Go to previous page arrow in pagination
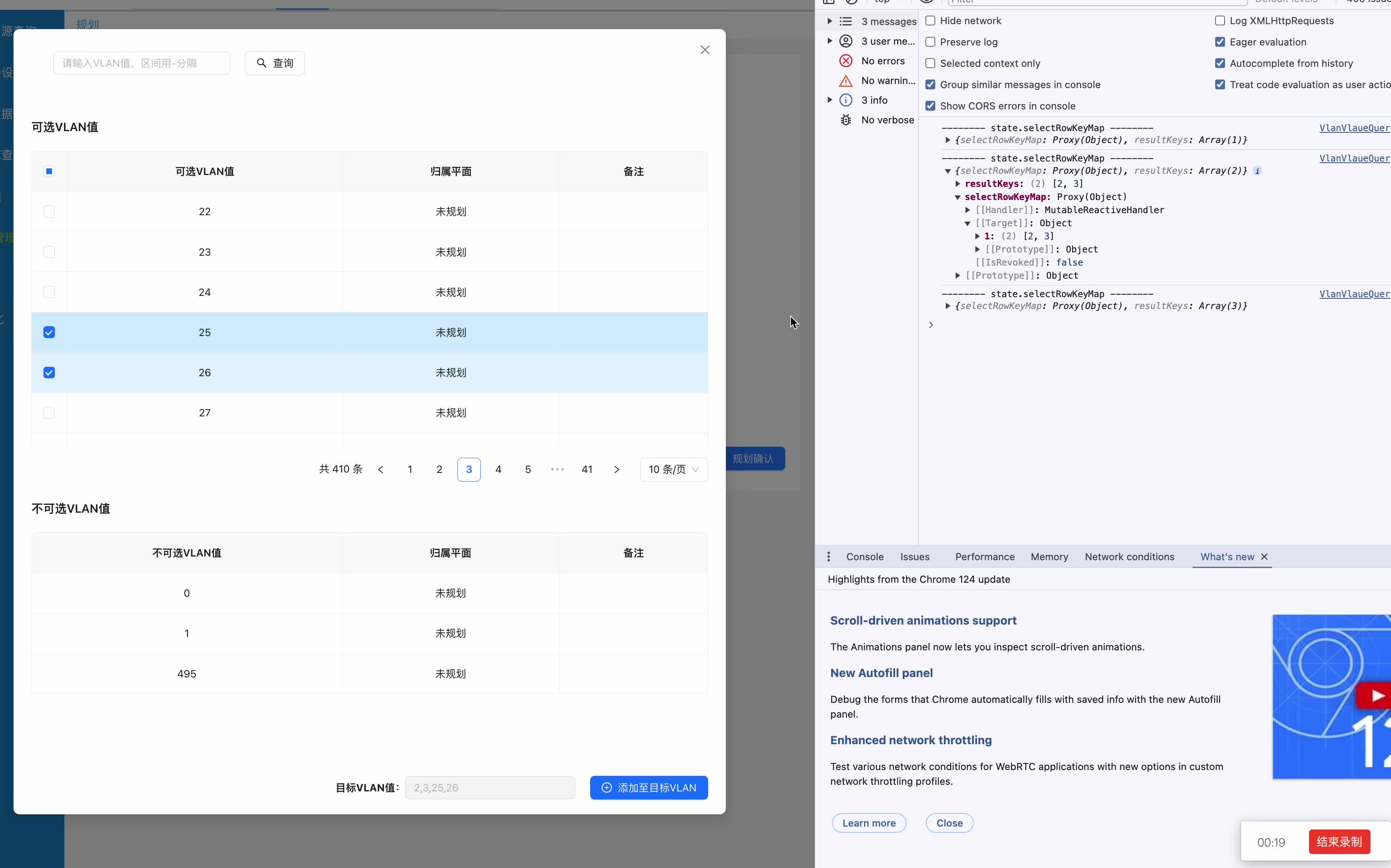 pyautogui.click(x=381, y=470)
